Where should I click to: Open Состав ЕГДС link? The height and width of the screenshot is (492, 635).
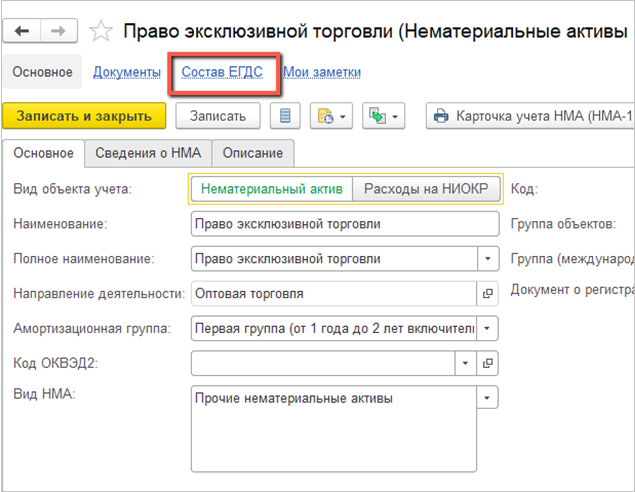pyautogui.click(x=222, y=72)
